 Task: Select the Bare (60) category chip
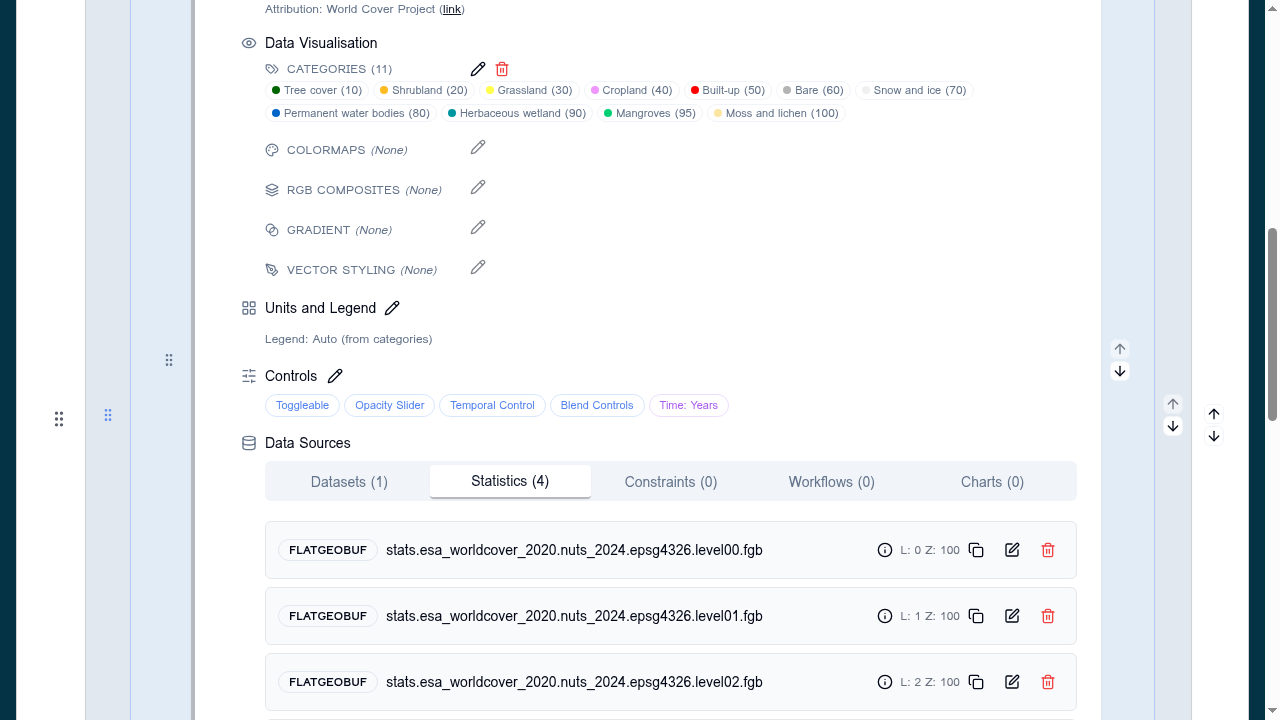813,90
